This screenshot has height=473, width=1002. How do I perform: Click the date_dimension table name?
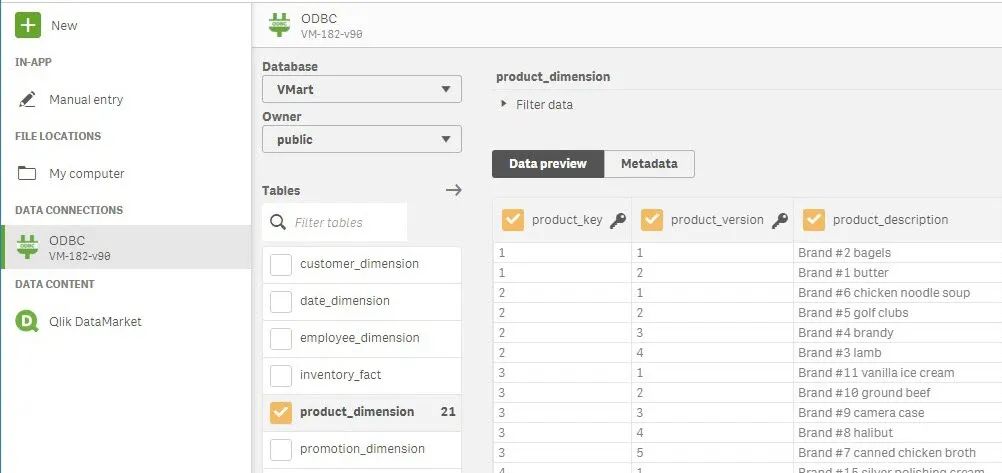click(x=344, y=301)
